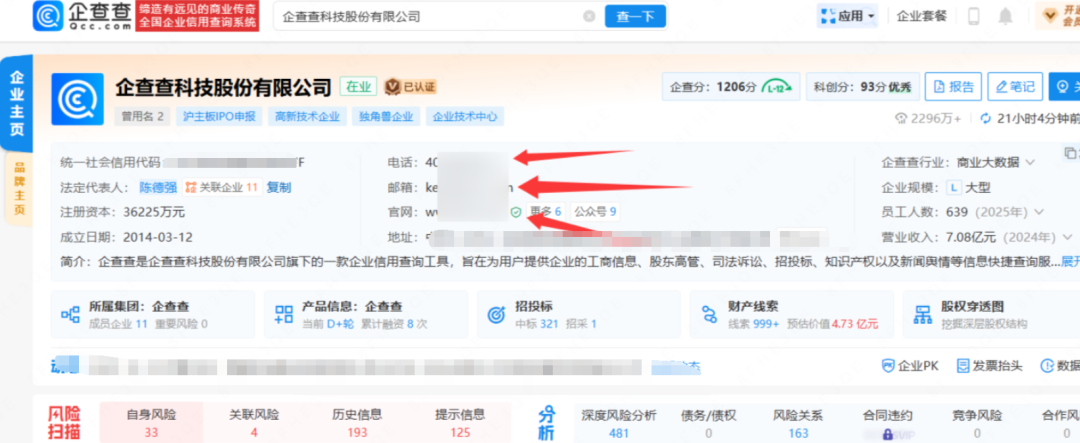
Task: Click the 笔记 button
Action: click(x=1015, y=87)
